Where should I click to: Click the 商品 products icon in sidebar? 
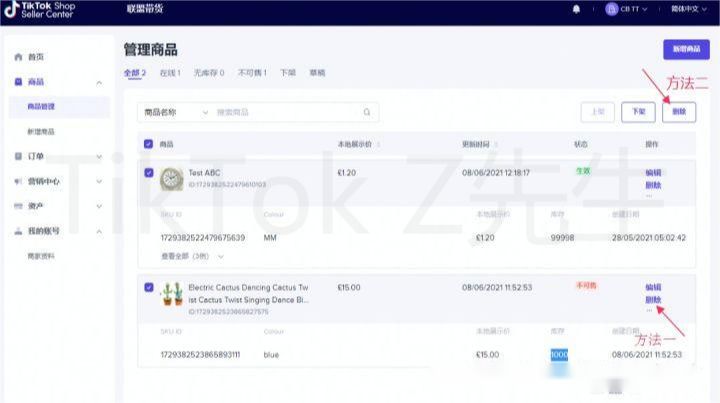[18, 82]
